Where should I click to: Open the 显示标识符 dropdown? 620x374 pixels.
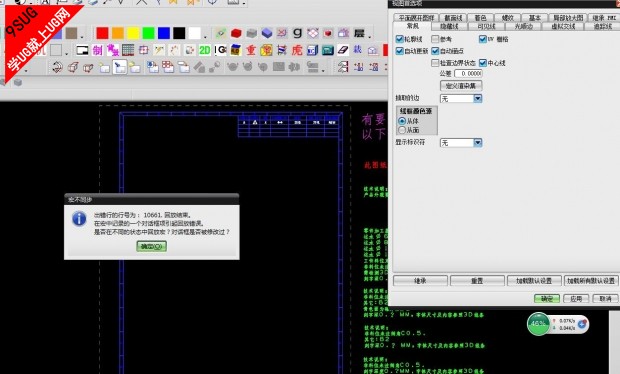(x=461, y=143)
